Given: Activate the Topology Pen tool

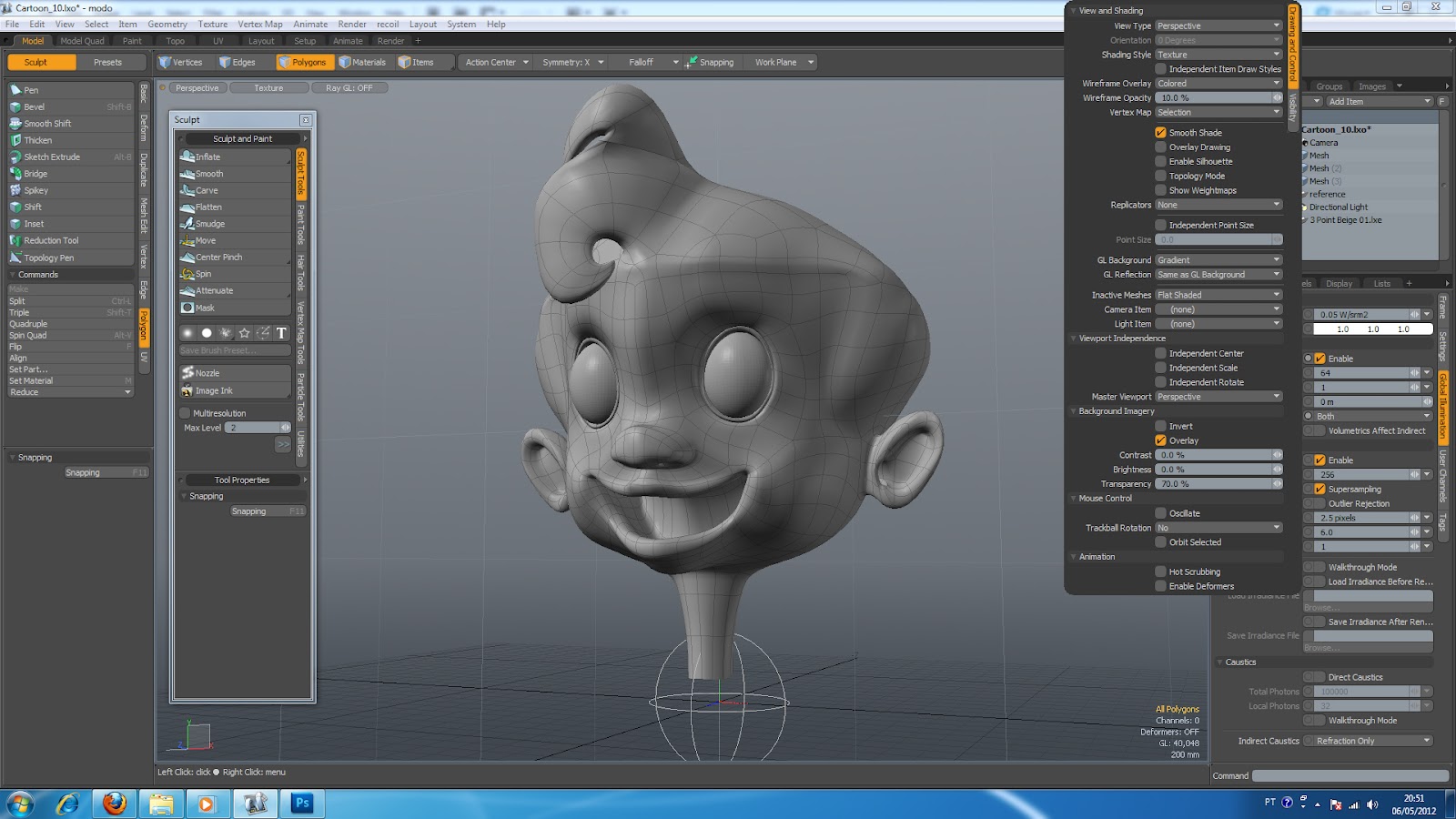Looking at the screenshot, I should [48, 258].
